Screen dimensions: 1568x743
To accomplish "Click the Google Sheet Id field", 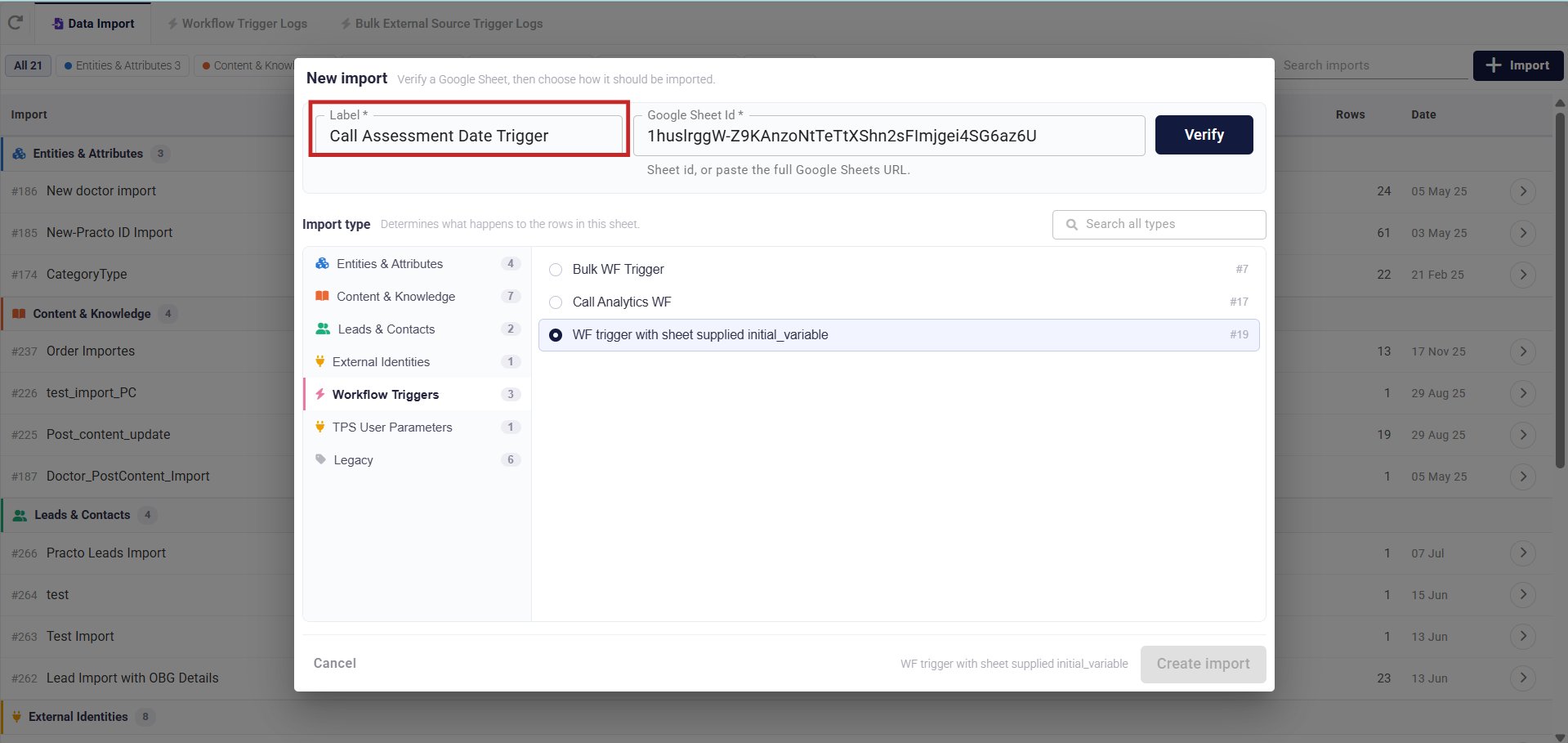I will pyautogui.click(x=889, y=136).
